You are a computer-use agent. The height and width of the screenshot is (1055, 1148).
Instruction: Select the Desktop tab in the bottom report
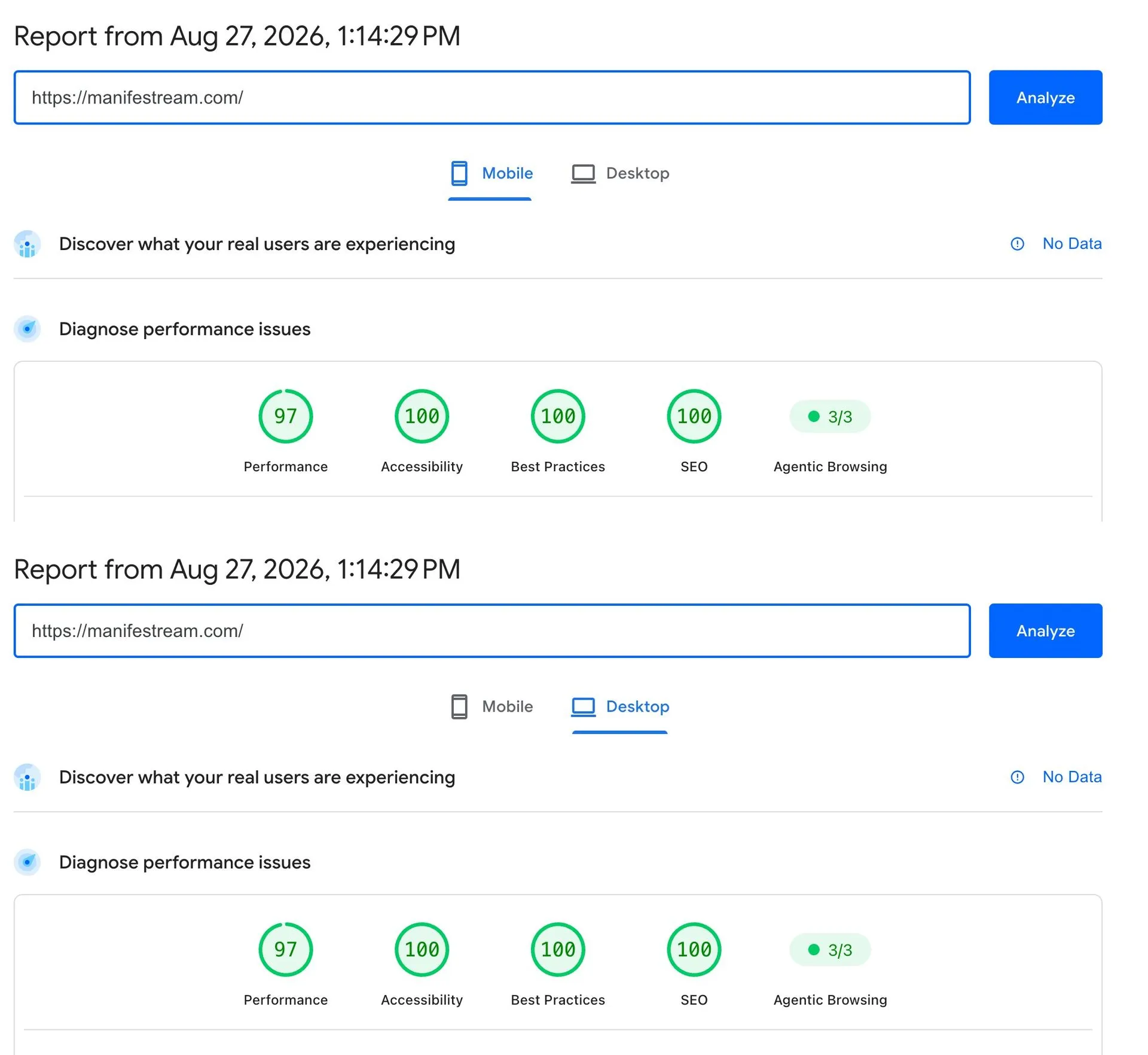tap(620, 707)
